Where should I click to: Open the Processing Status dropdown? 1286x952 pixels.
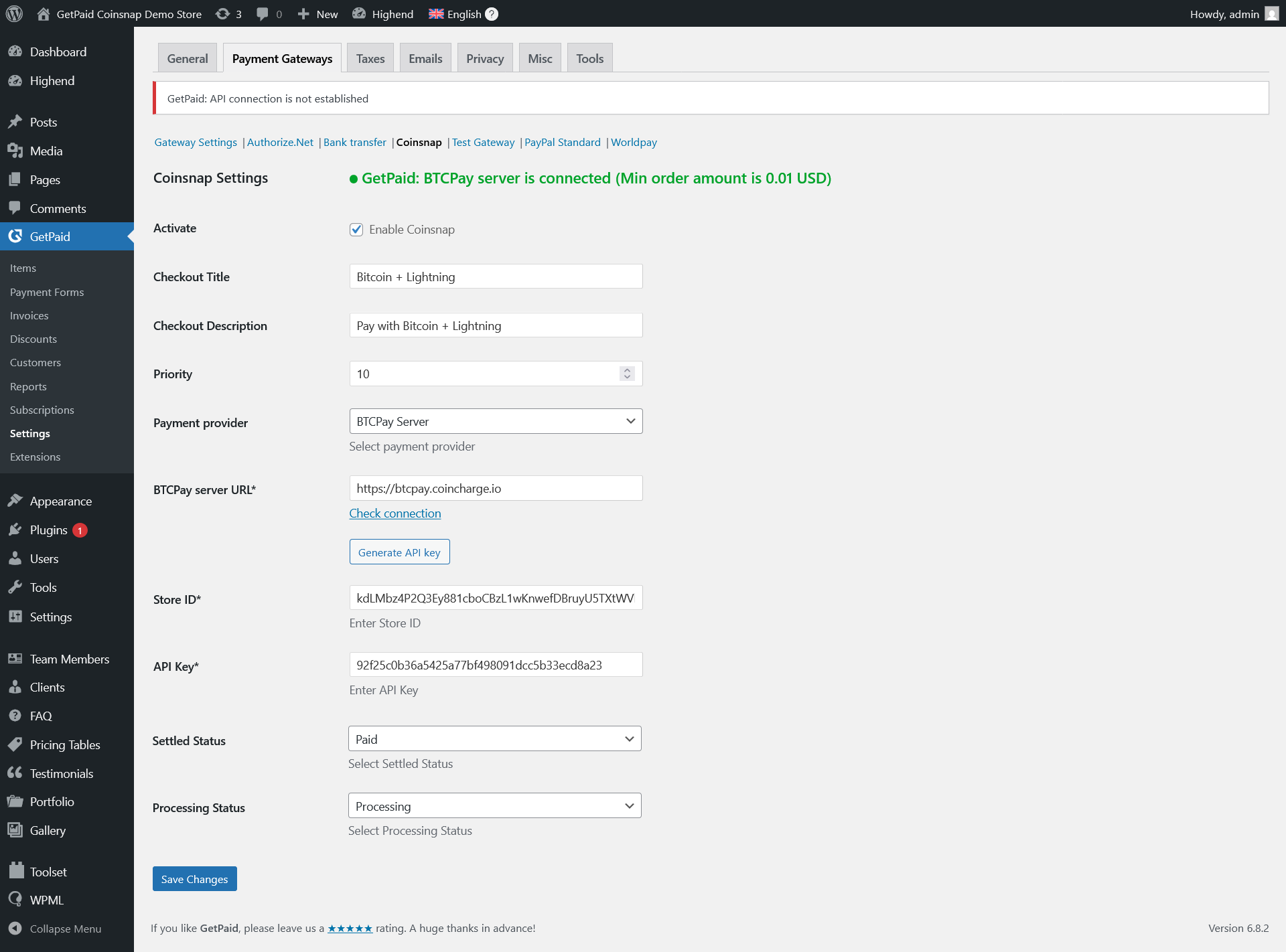click(x=494, y=805)
